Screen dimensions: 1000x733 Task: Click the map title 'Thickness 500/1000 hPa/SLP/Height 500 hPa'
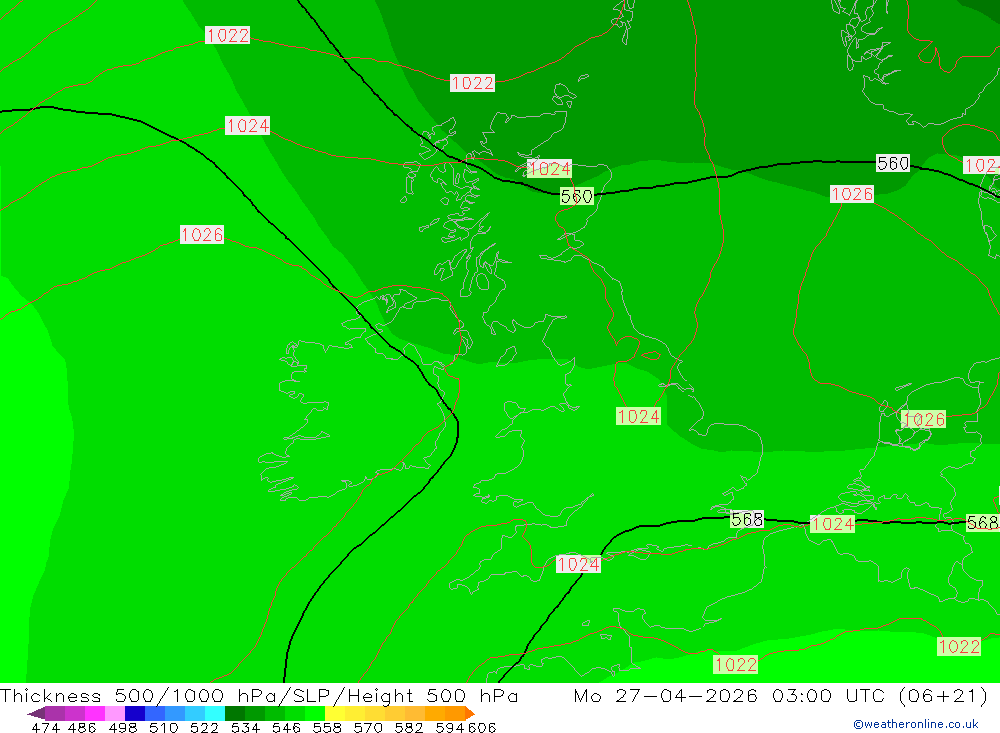[259, 695]
